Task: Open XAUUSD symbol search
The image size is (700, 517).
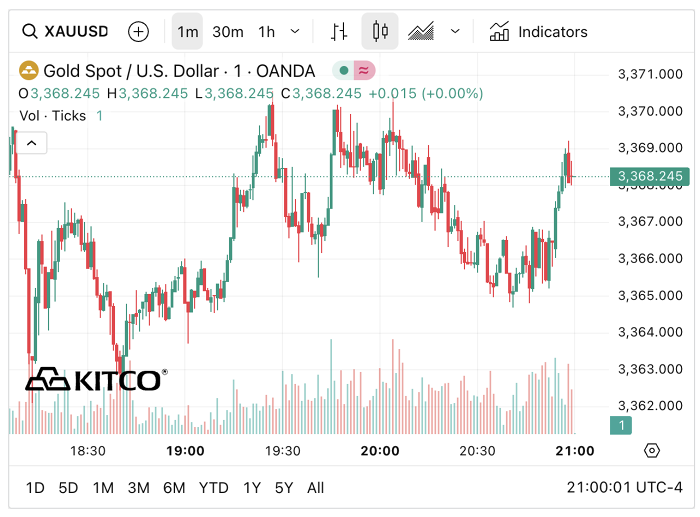Action: [65, 32]
